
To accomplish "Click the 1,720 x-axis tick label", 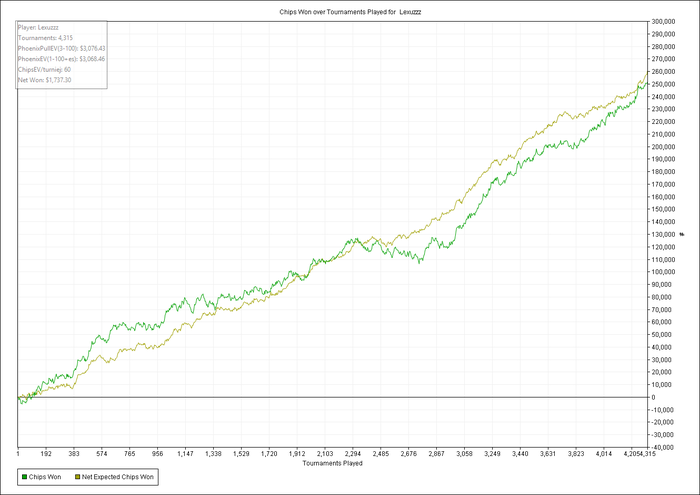I will click(x=269, y=454).
